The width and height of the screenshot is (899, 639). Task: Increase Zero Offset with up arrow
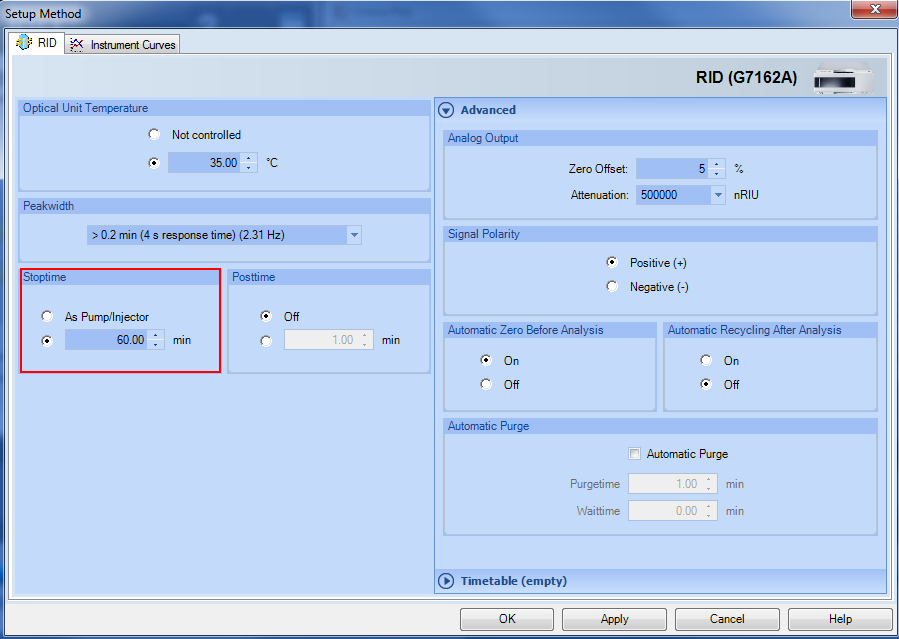[x=717, y=165]
